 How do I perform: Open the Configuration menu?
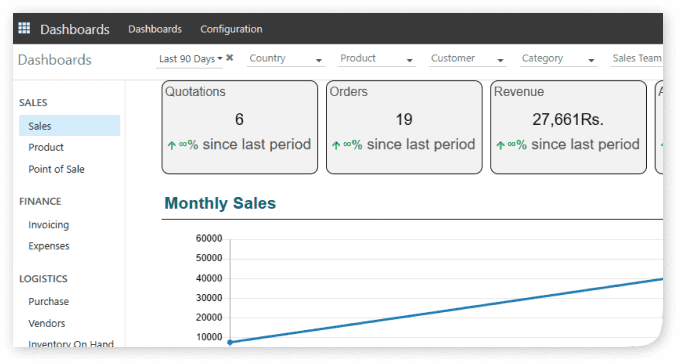pos(231,29)
